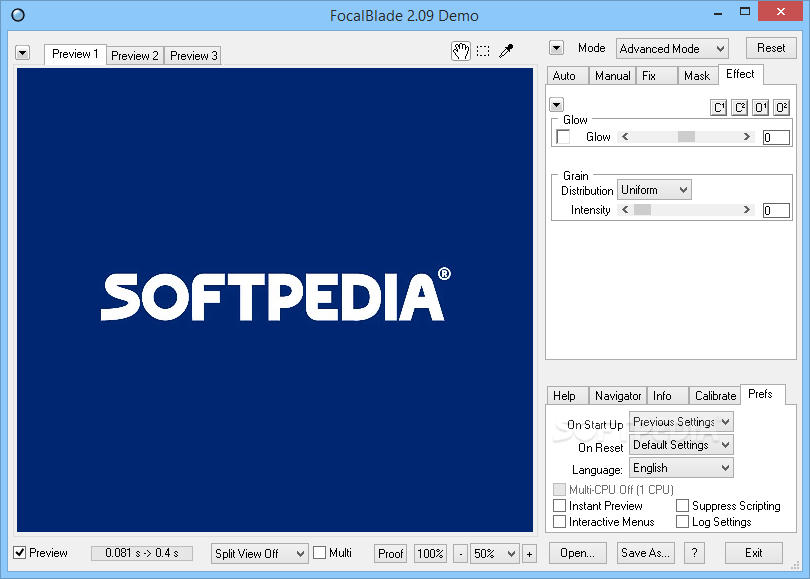
Task: Click the Glow slider thumb
Action: 686,137
